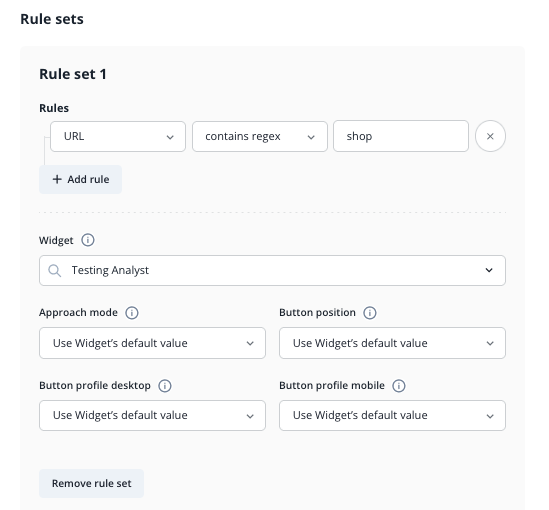The width and height of the screenshot is (549, 510).
Task: Focus the rule value field containing shop
Action: 401,136
